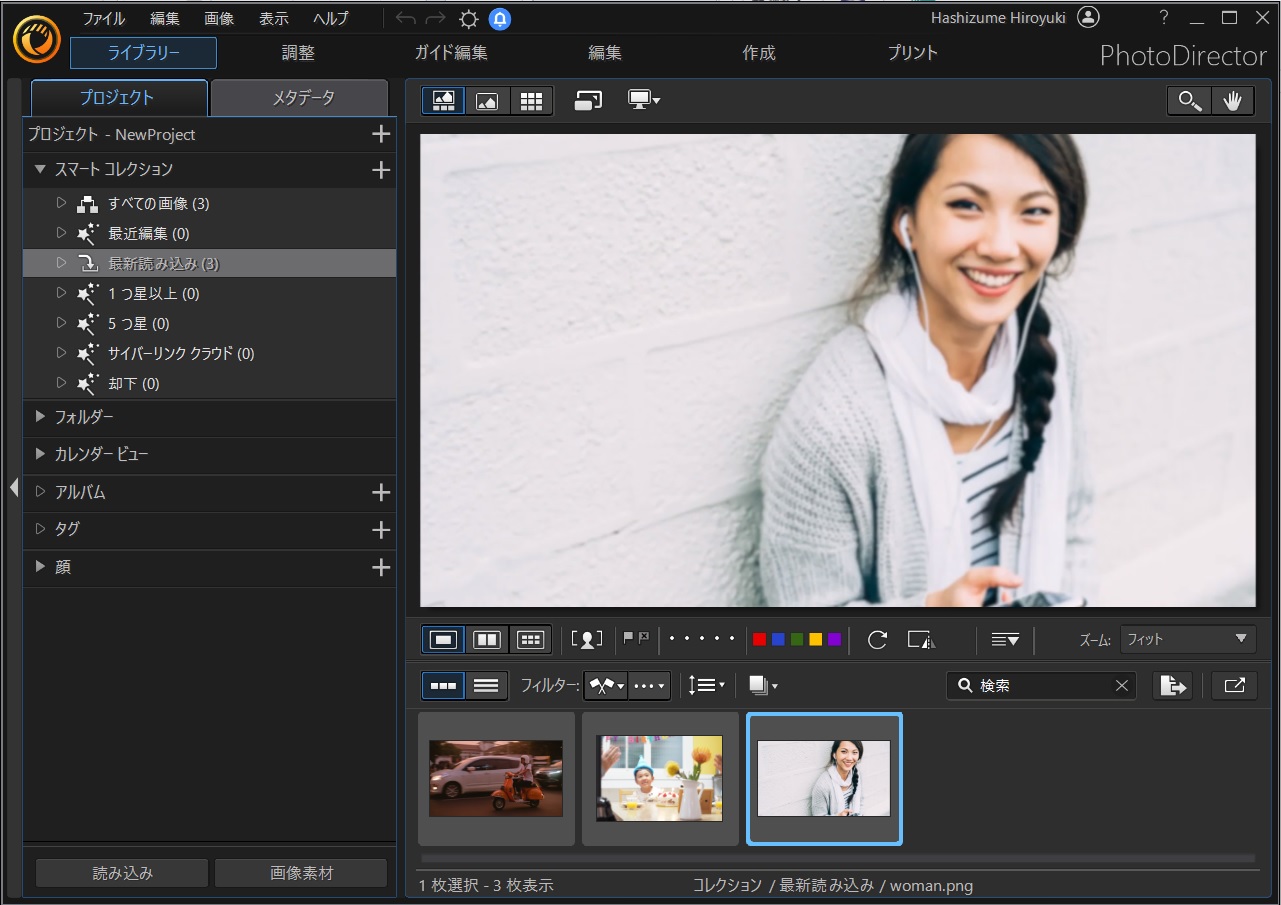
Task: Click the share externally icon
Action: pos(1234,685)
